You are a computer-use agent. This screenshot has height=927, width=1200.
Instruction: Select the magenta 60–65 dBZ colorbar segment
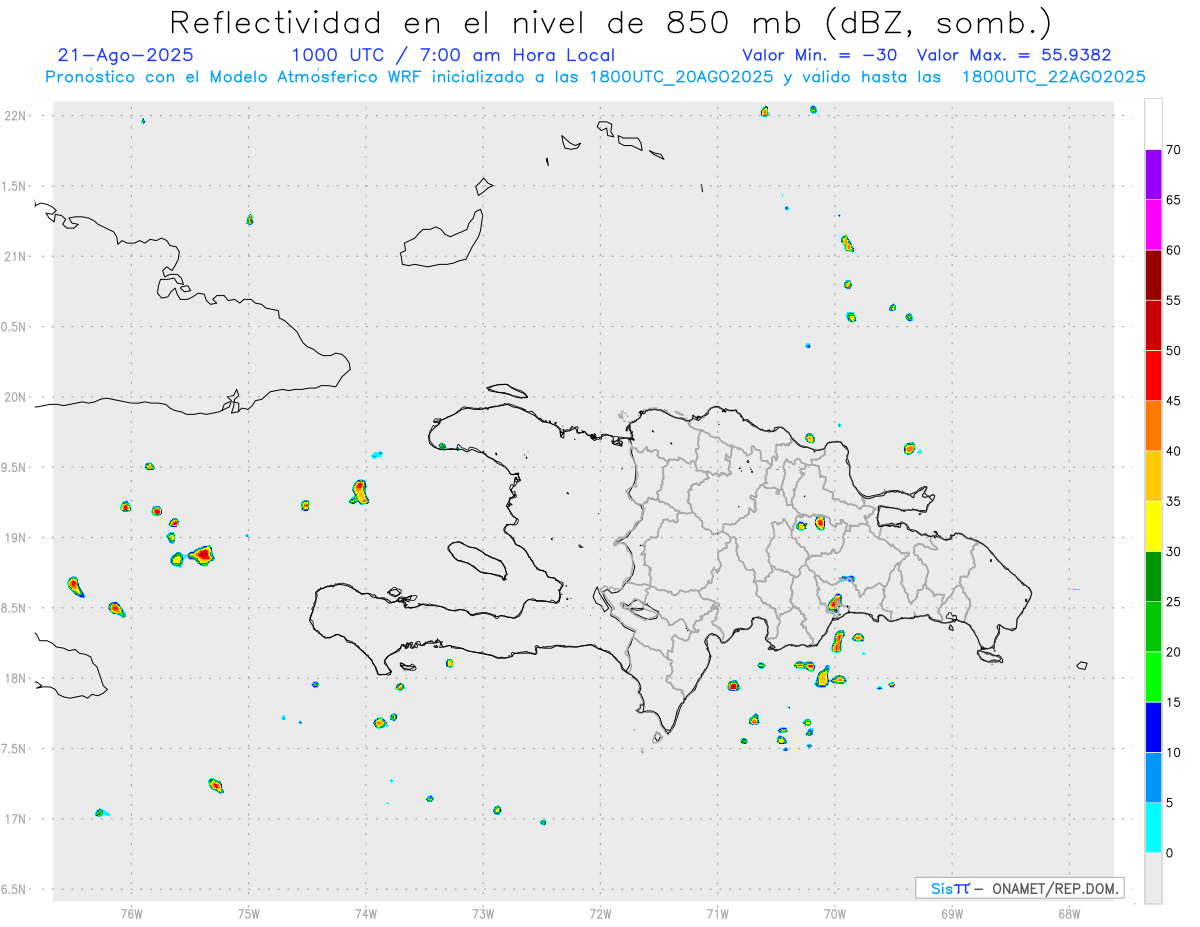[x=1153, y=225]
